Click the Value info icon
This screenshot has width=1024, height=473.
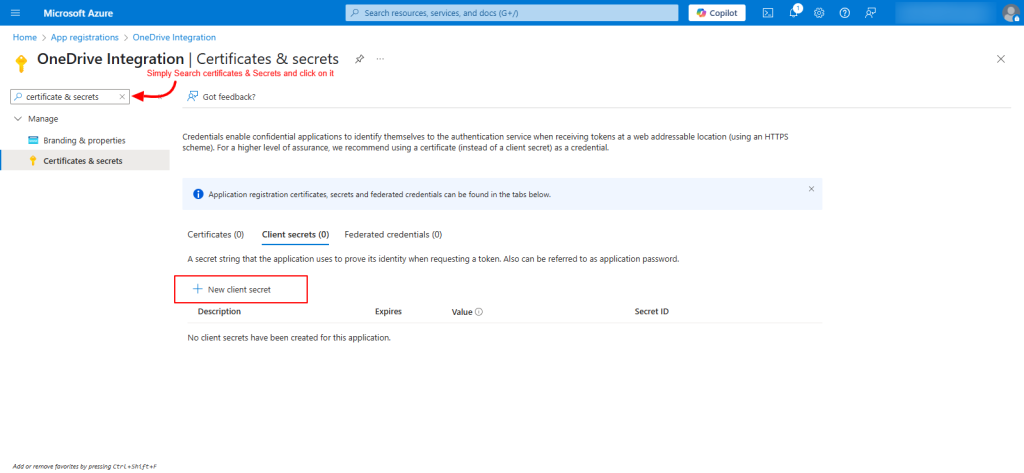tap(479, 312)
